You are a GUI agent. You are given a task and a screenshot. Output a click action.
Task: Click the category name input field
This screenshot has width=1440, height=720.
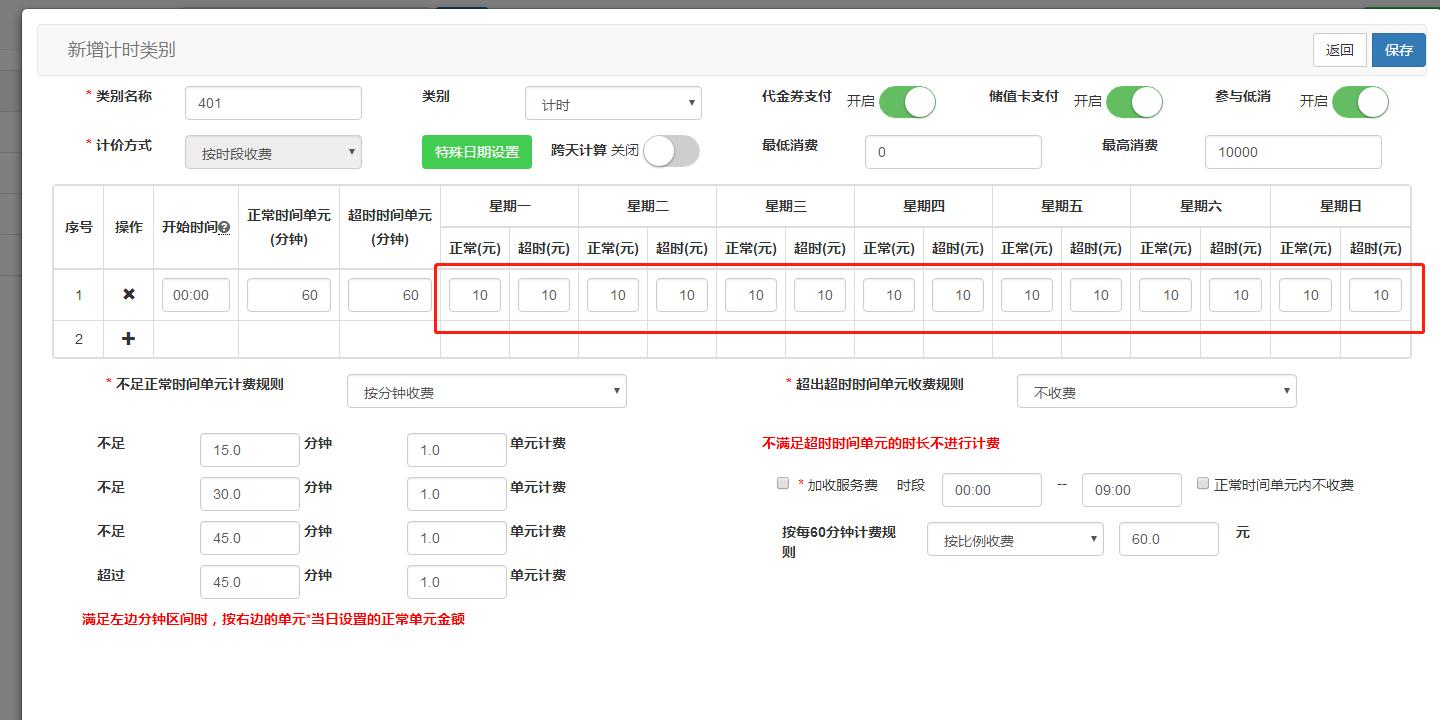[273, 103]
